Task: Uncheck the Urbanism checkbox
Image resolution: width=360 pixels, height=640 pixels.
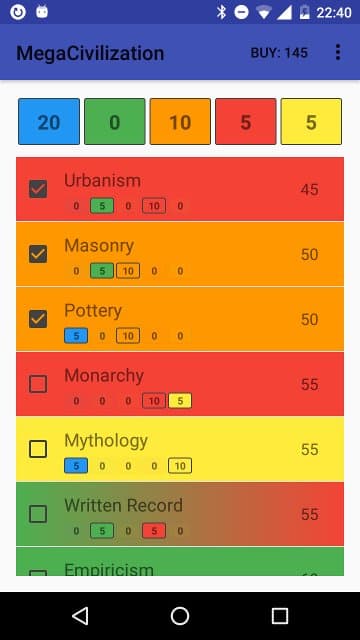Action: point(38,189)
